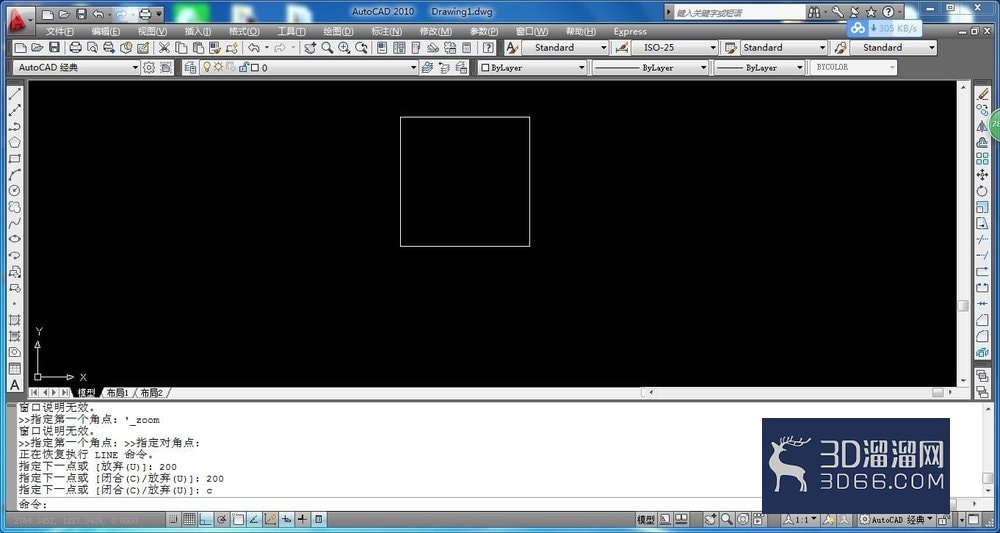1000x533 pixels.
Task: Click the Undo arrow in standard toolbar
Action: [x=253, y=47]
